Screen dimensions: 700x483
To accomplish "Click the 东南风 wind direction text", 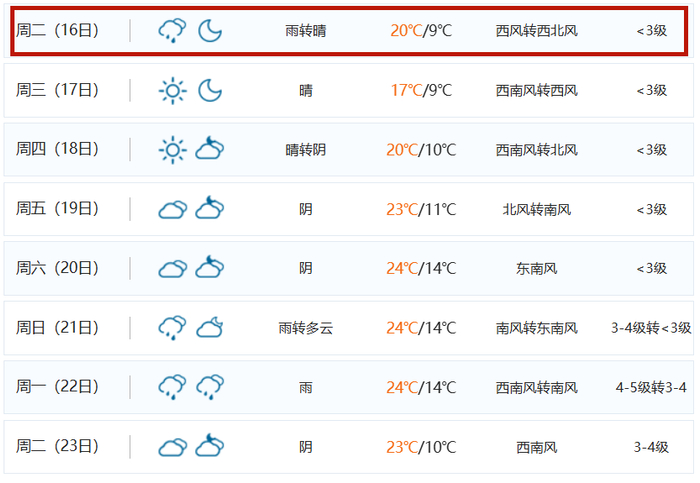I will click(536, 268).
